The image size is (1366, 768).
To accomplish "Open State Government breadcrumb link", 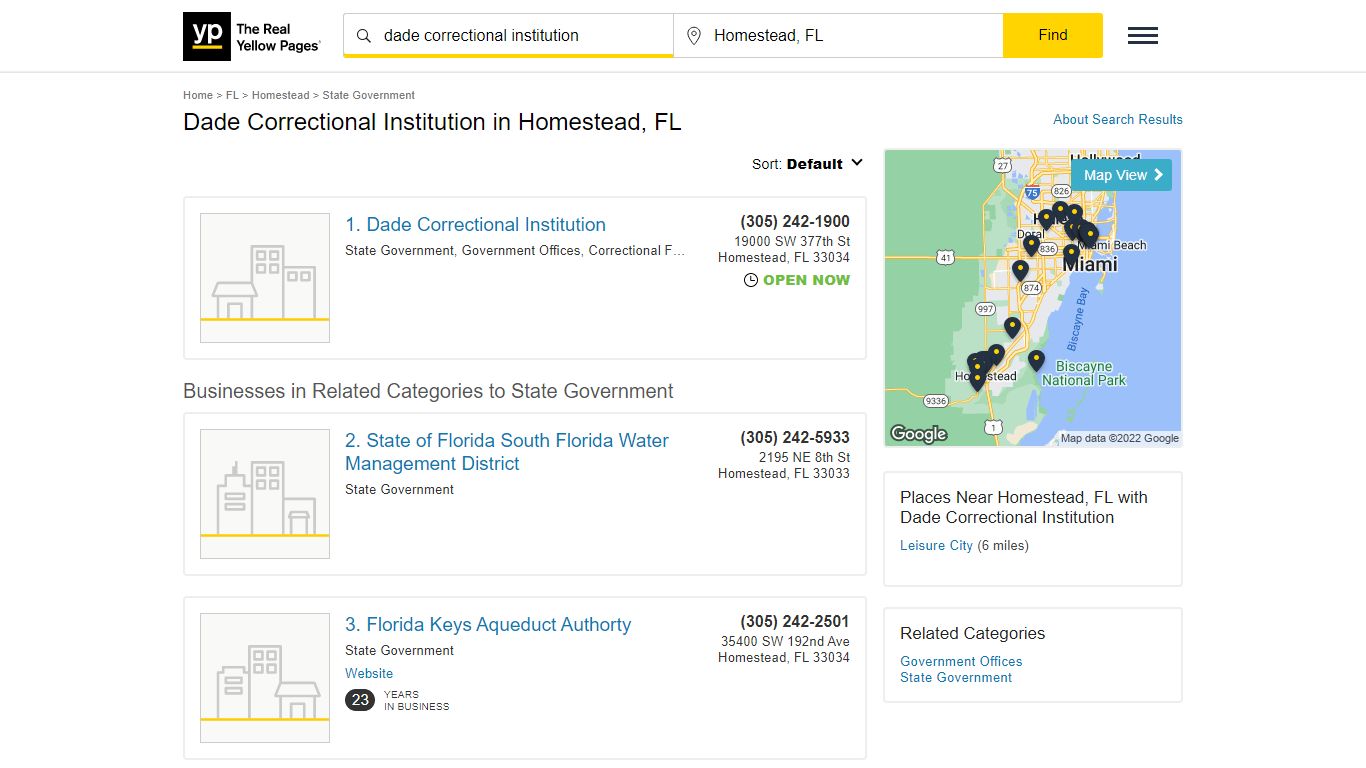I will pos(368,95).
